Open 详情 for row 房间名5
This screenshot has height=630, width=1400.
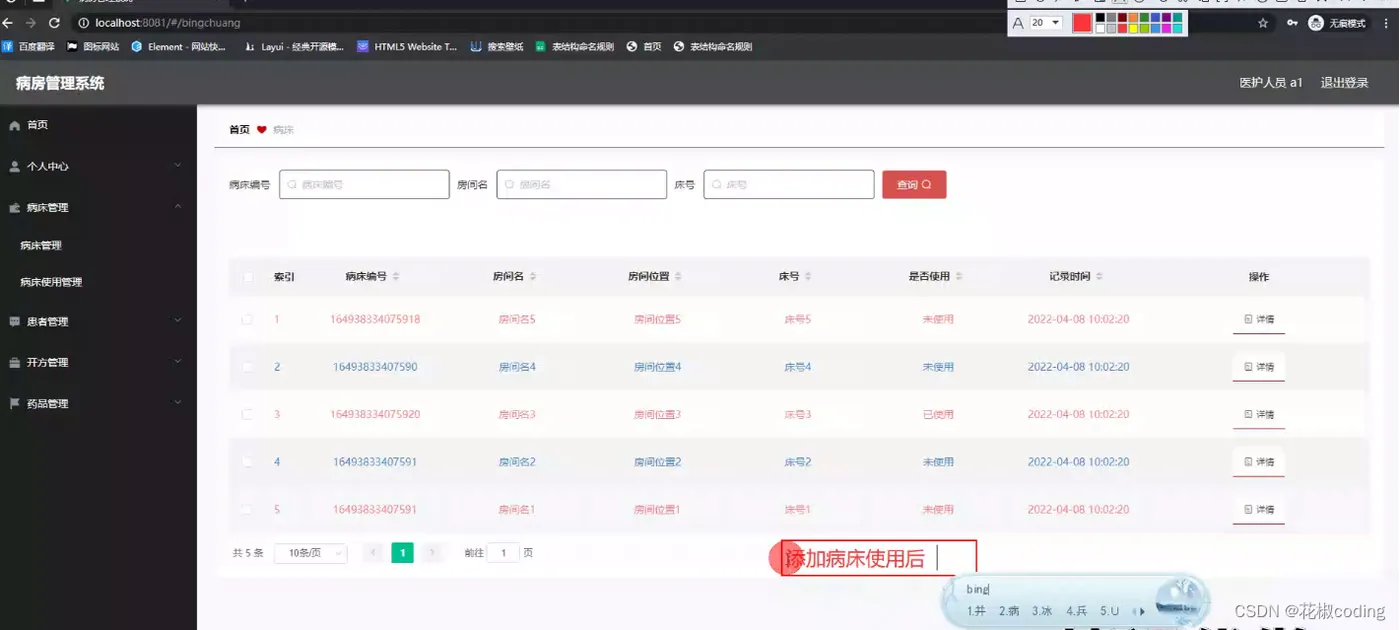1259,320
